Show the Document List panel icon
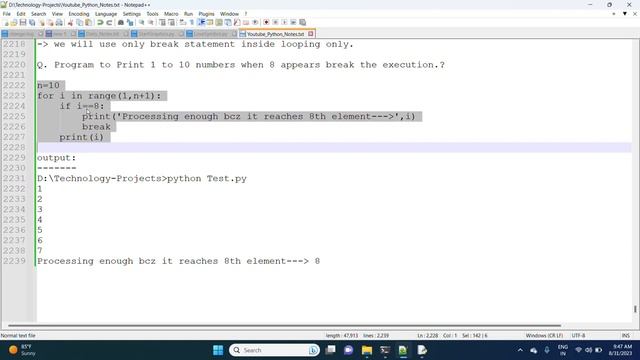This screenshot has height=360, width=640. click(x=228, y=22)
